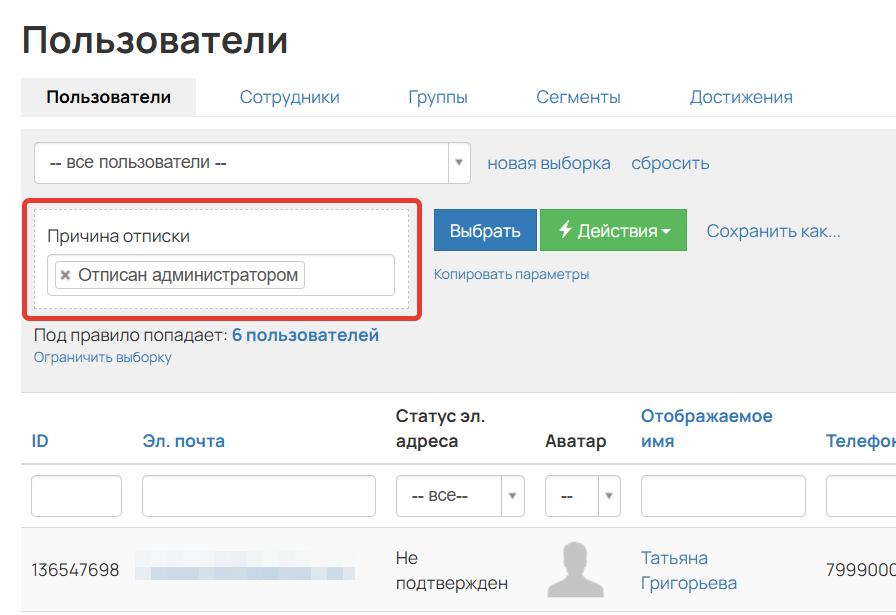The width and height of the screenshot is (896, 615).
Task: Open the Группы tab
Action: tap(438, 97)
